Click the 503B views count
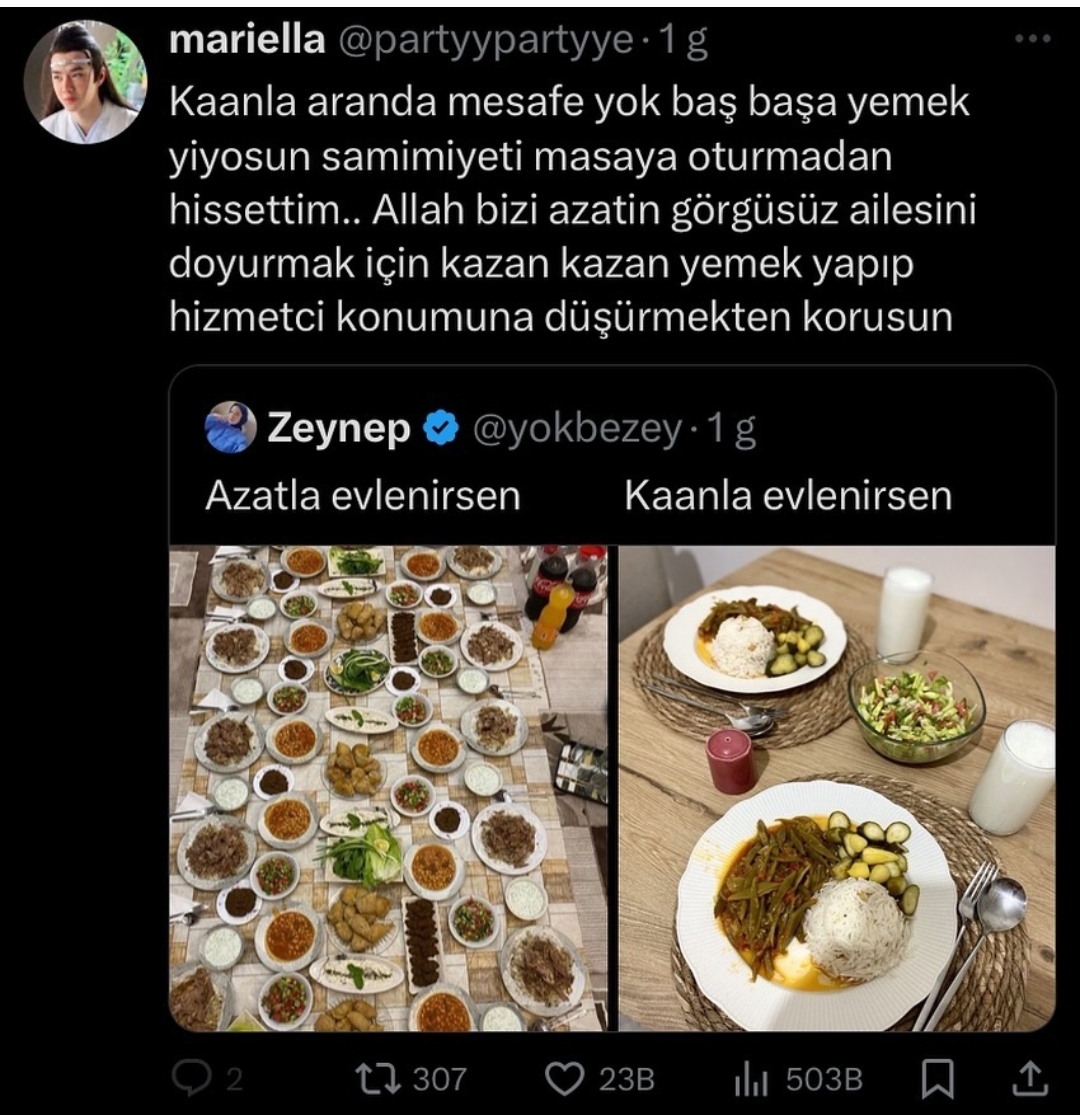Viewport: 1080px width, 1115px height. tap(823, 1078)
